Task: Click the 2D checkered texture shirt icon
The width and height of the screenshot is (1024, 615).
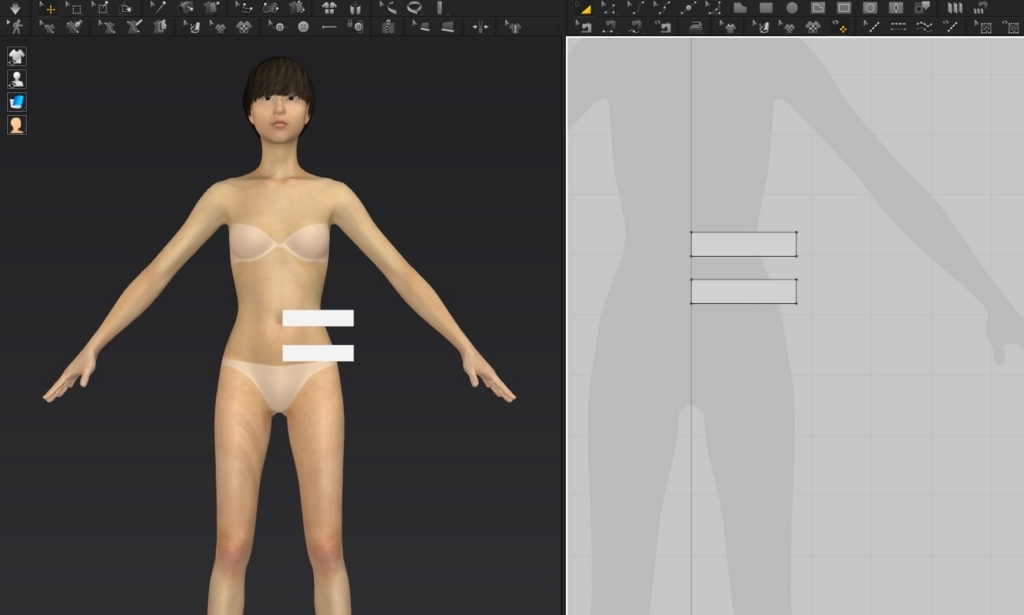Action: tap(813, 27)
